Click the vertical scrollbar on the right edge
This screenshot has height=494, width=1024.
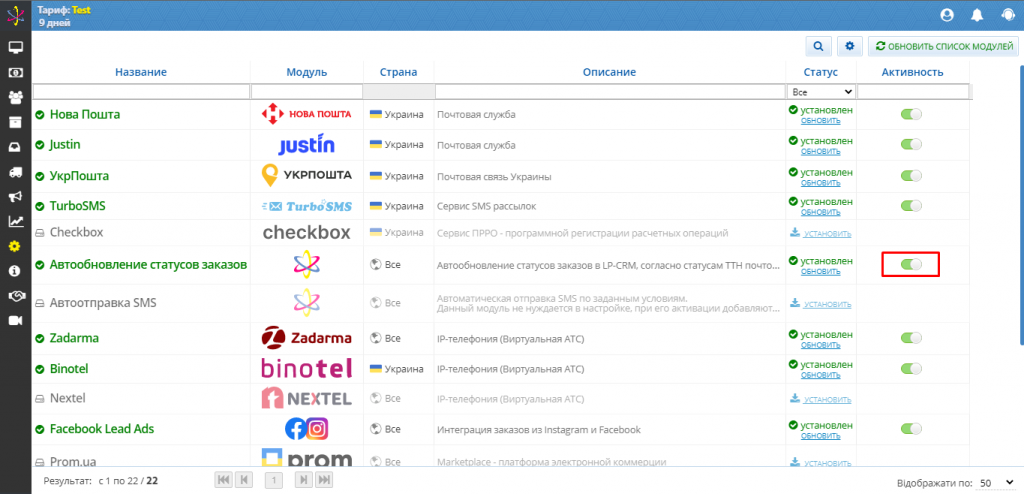point(1020,203)
